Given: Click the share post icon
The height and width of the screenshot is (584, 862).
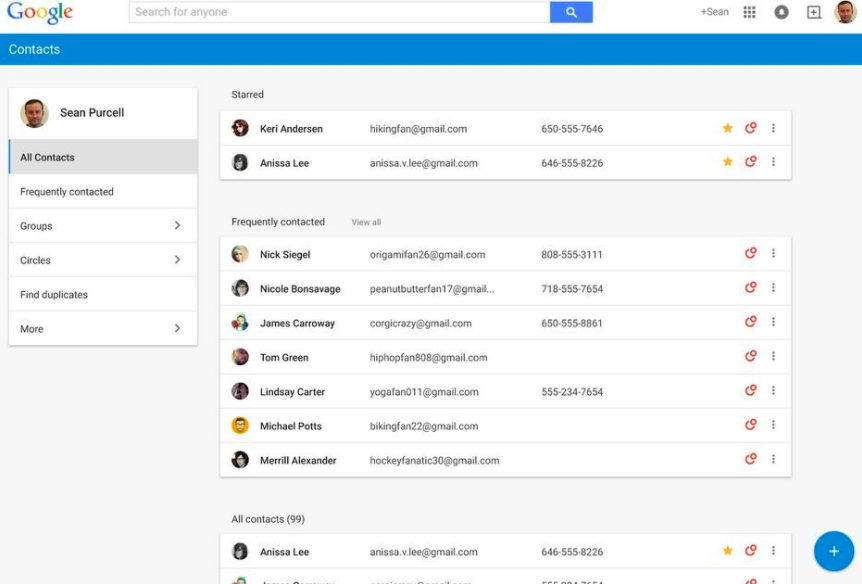Looking at the screenshot, I should point(814,11).
